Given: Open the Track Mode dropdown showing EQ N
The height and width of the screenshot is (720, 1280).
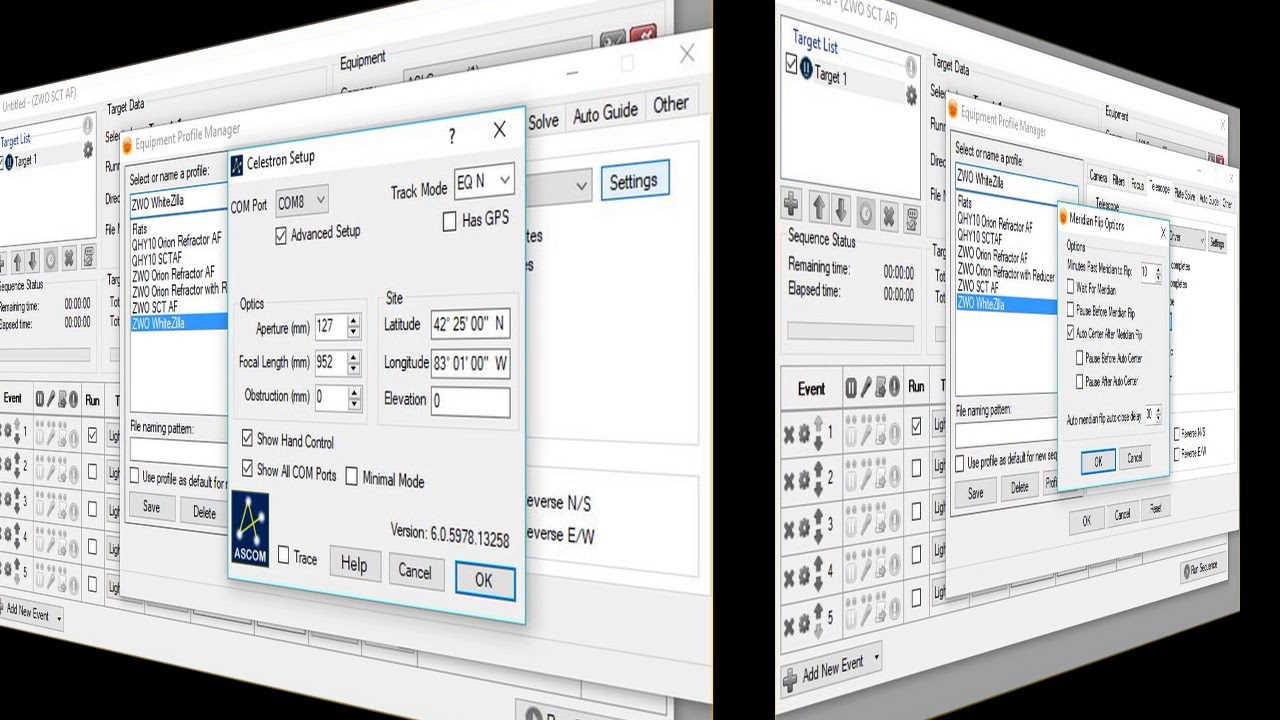Looking at the screenshot, I should [x=485, y=182].
